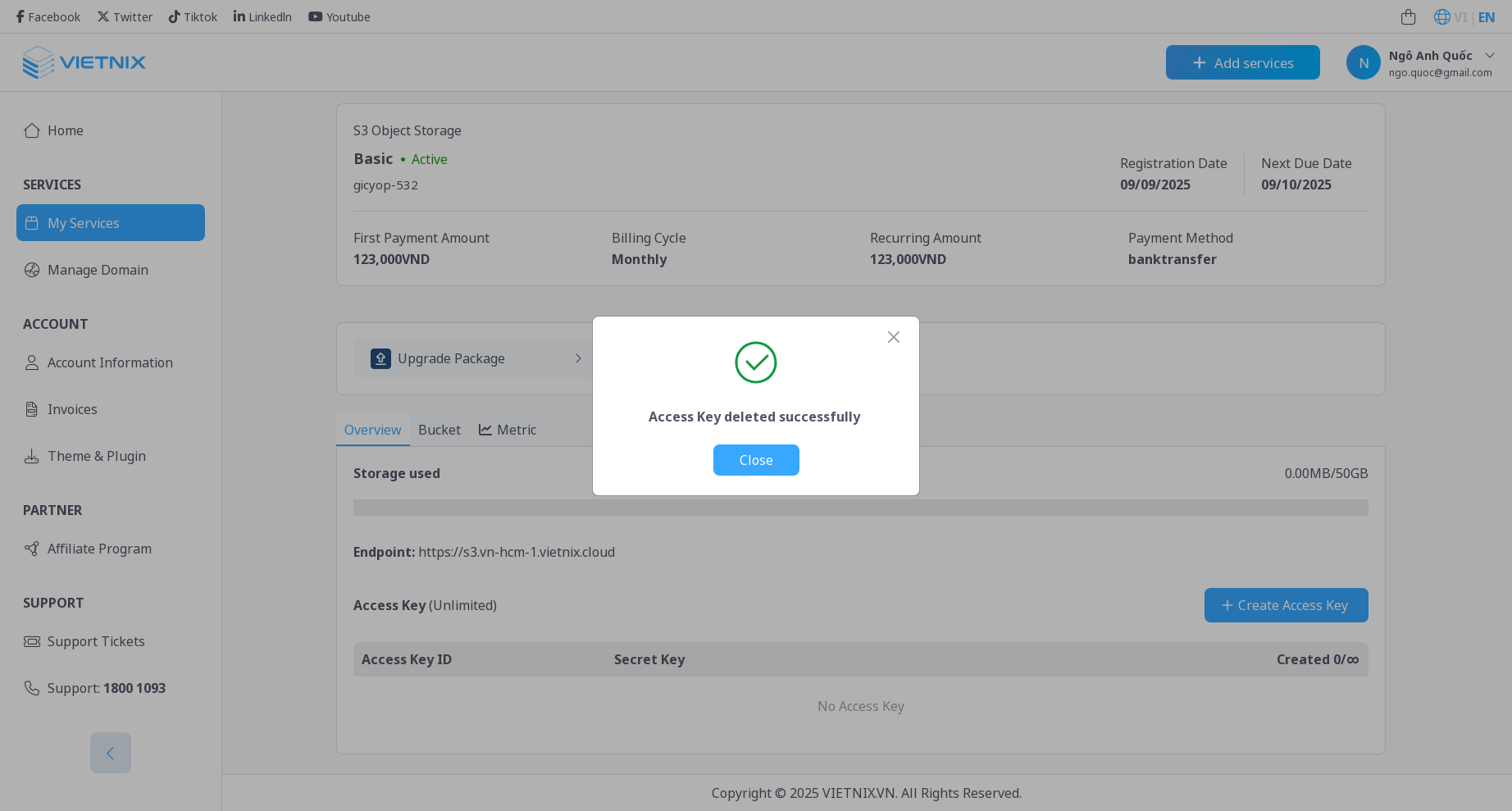
Task: Expand the Upgrade Package option
Action: (579, 358)
